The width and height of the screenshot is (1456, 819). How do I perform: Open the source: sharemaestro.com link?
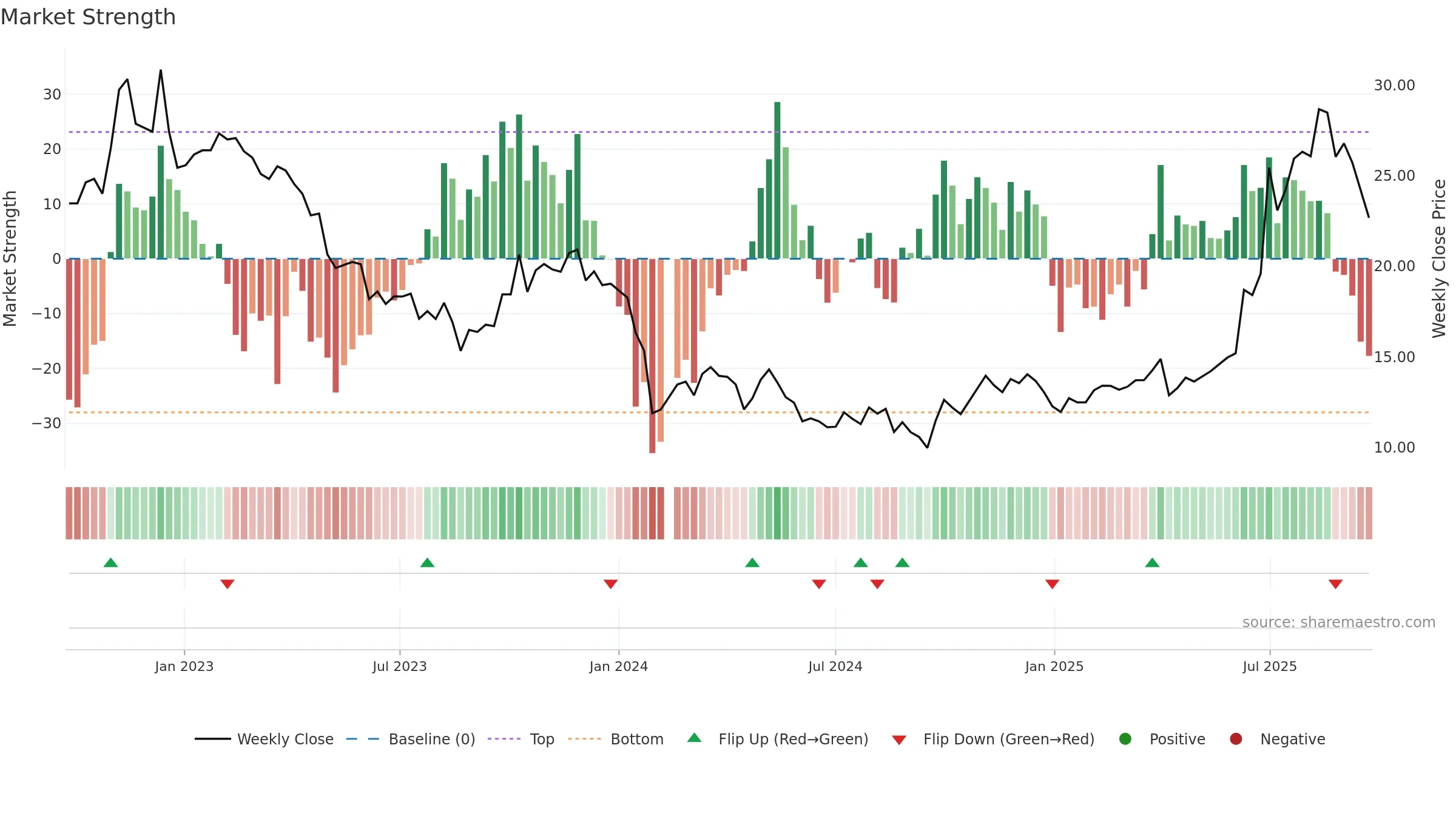pos(1339,622)
